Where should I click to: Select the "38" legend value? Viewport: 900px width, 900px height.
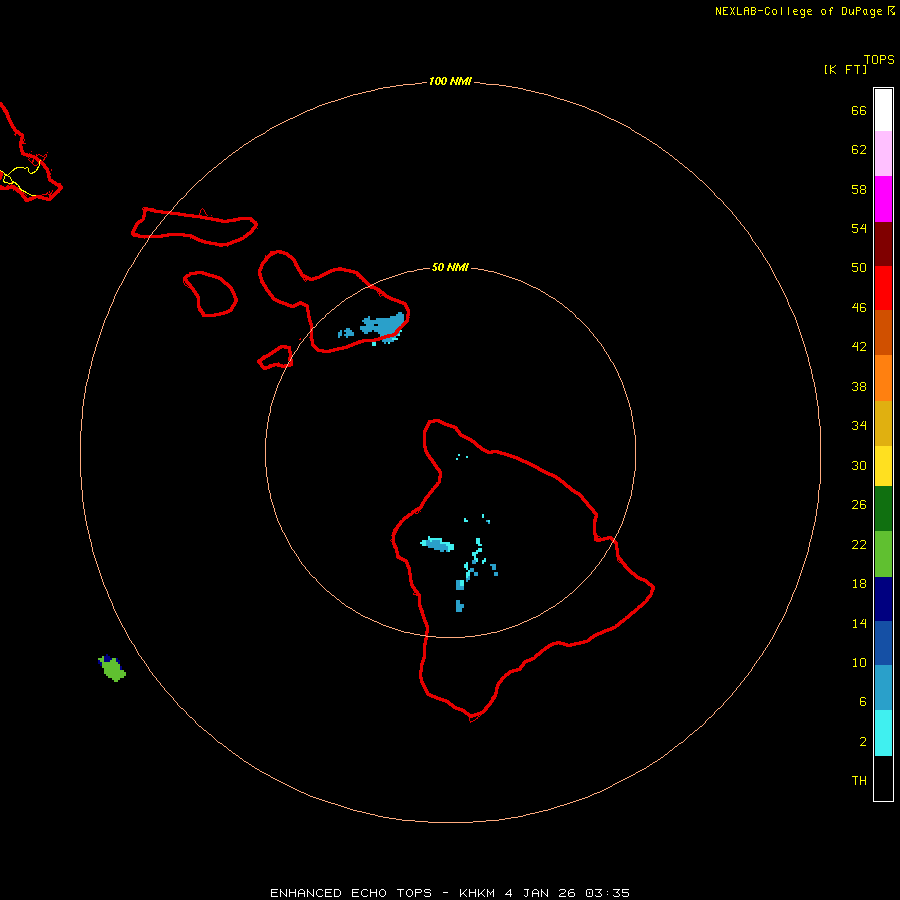pyautogui.click(x=859, y=386)
